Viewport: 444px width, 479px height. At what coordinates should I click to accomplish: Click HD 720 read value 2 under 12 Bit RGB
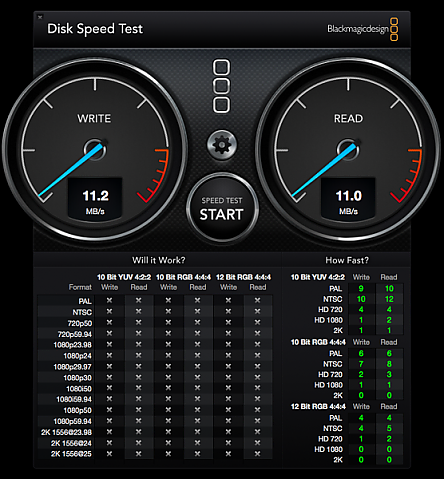pos(389,439)
